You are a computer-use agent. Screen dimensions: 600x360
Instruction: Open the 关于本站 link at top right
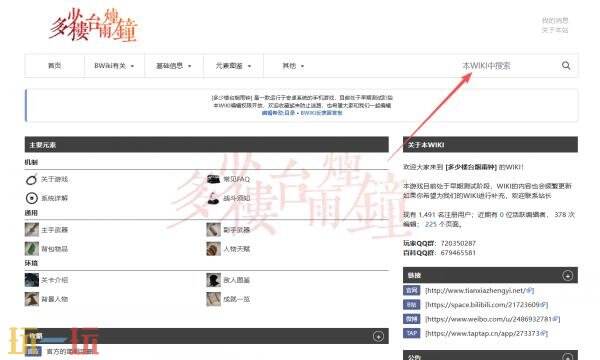tap(555, 30)
